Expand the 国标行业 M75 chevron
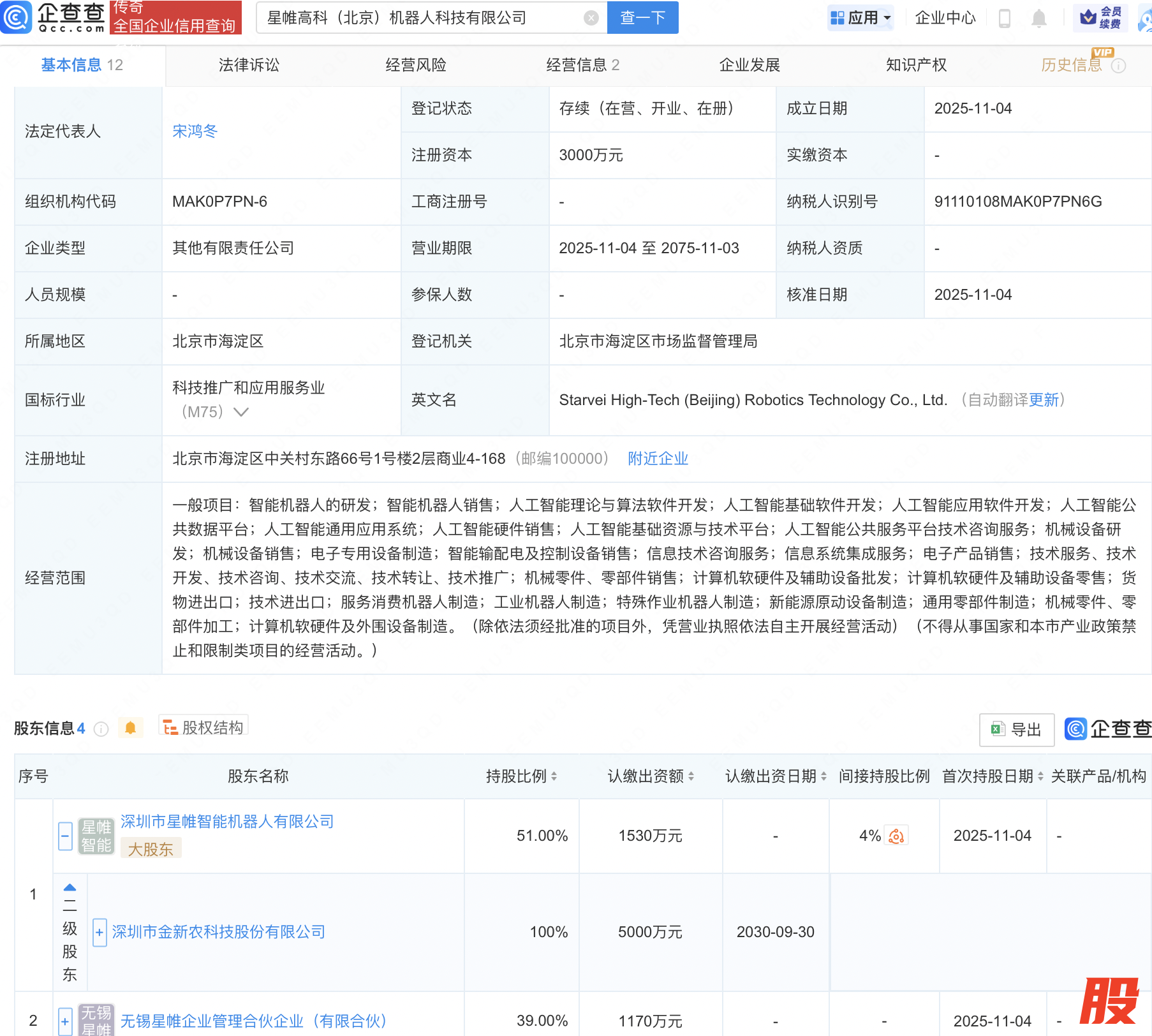This screenshot has width=1152, height=1036. point(241,412)
